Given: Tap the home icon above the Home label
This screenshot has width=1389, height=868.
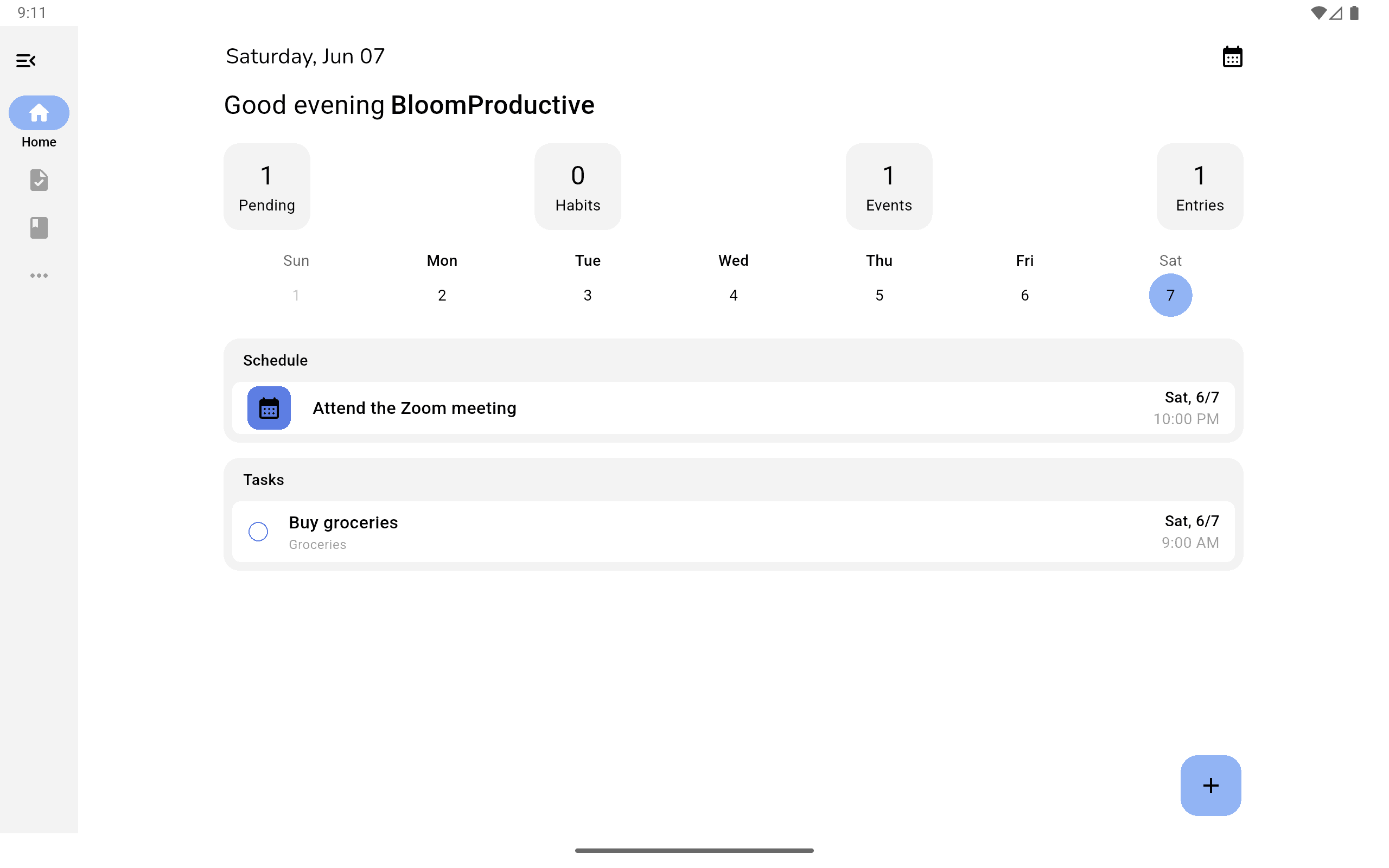Looking at the screenshot, I should (x=39, y=112).
